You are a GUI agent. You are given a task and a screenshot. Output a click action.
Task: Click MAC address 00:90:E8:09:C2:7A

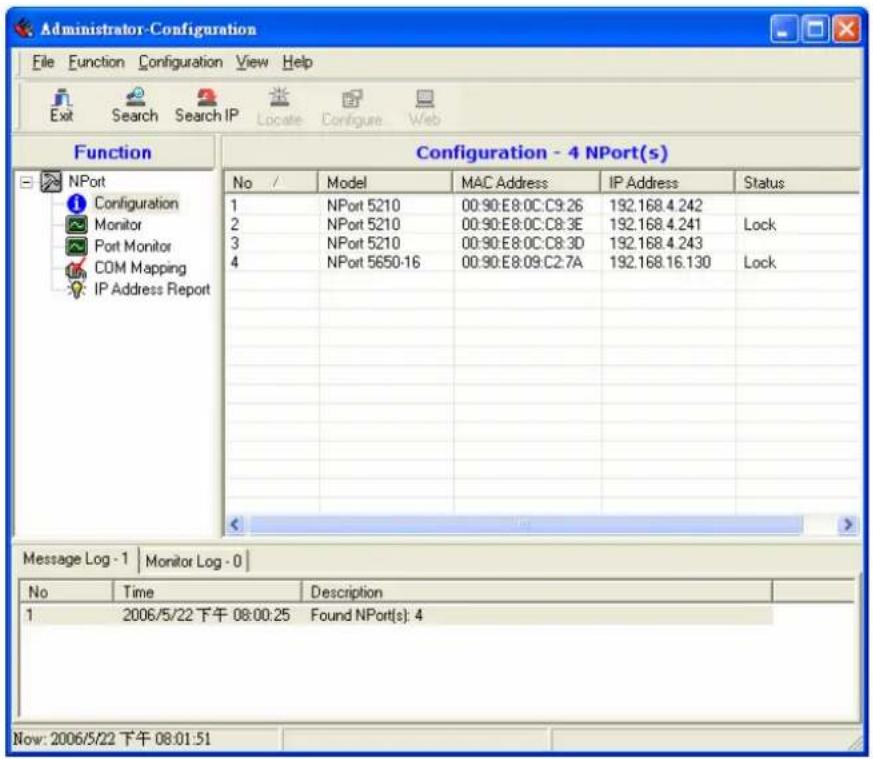coord(522,262)
